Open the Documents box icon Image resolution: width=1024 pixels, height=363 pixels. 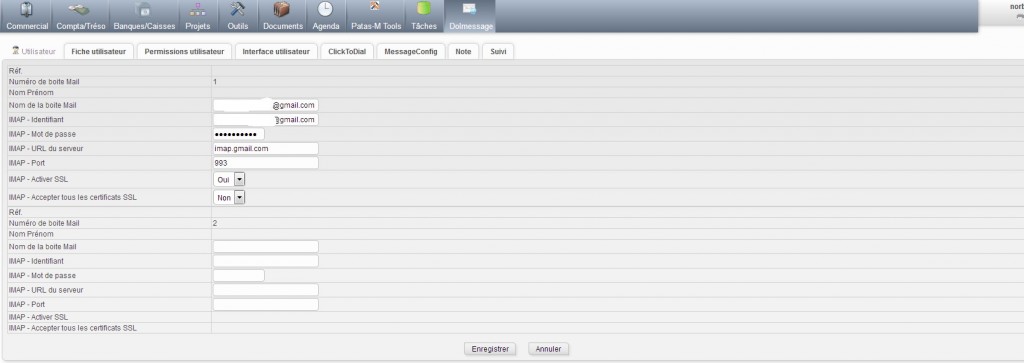pyautogui.click(x=282, y=10)
